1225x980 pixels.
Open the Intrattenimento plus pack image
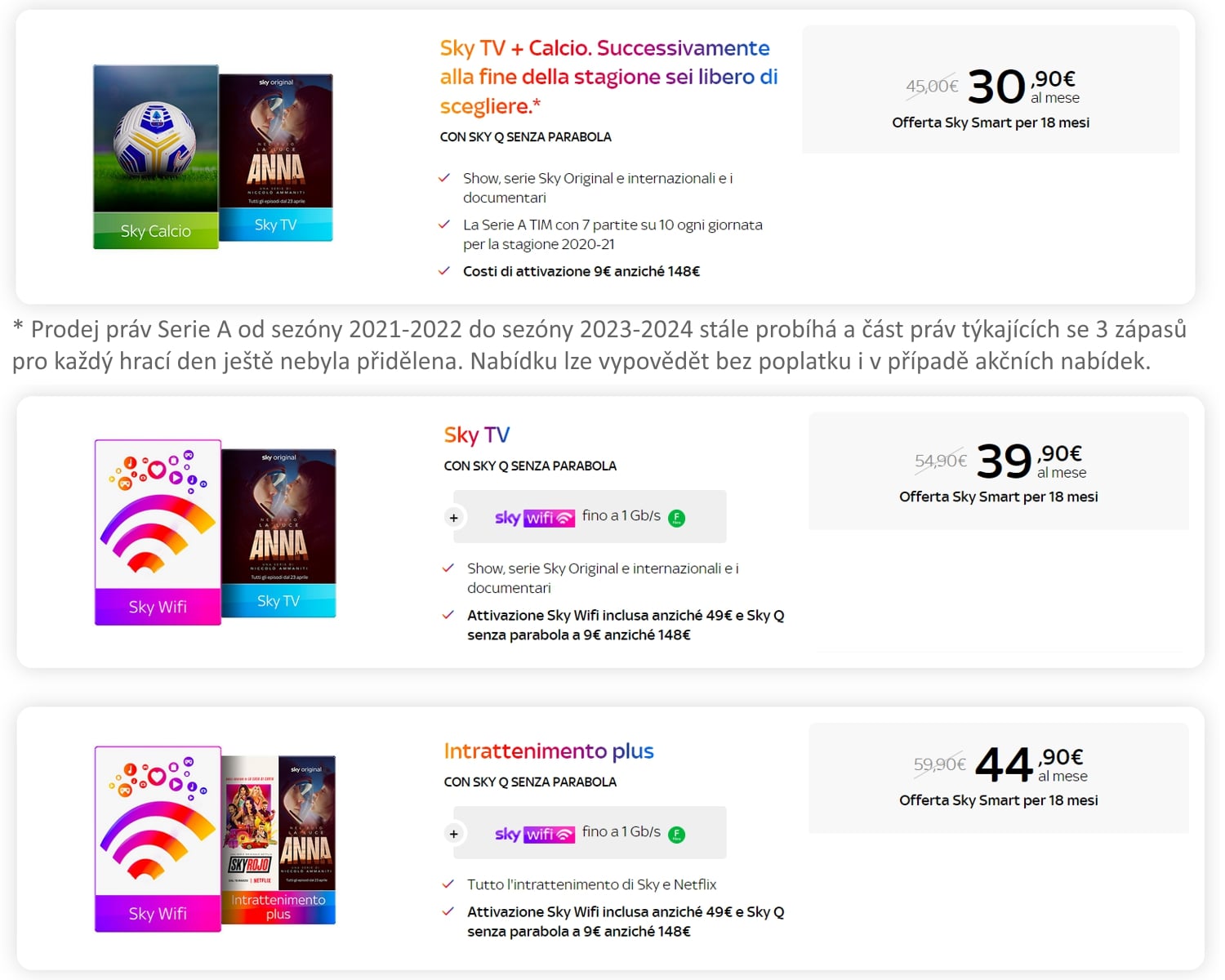[x=278, y=840]
